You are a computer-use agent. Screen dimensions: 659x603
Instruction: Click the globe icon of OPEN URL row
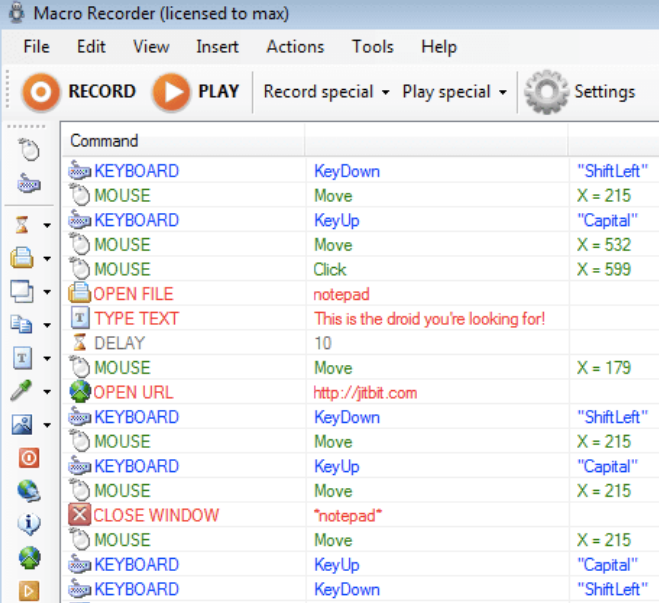click(x=79, y=392)
